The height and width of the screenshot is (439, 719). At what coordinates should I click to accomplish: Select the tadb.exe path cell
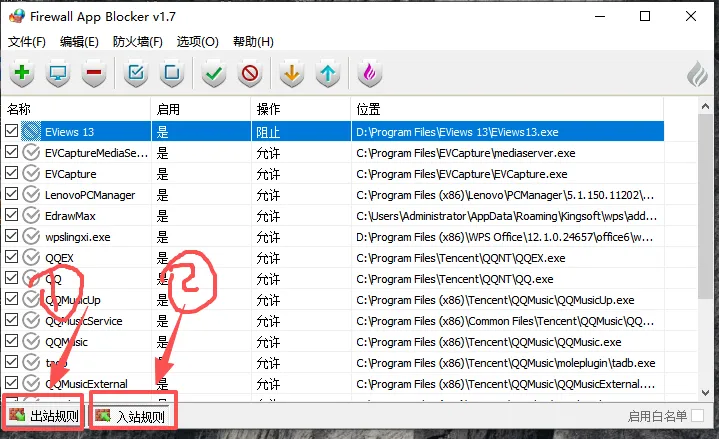pyautogui.click(x=506, y=363)
